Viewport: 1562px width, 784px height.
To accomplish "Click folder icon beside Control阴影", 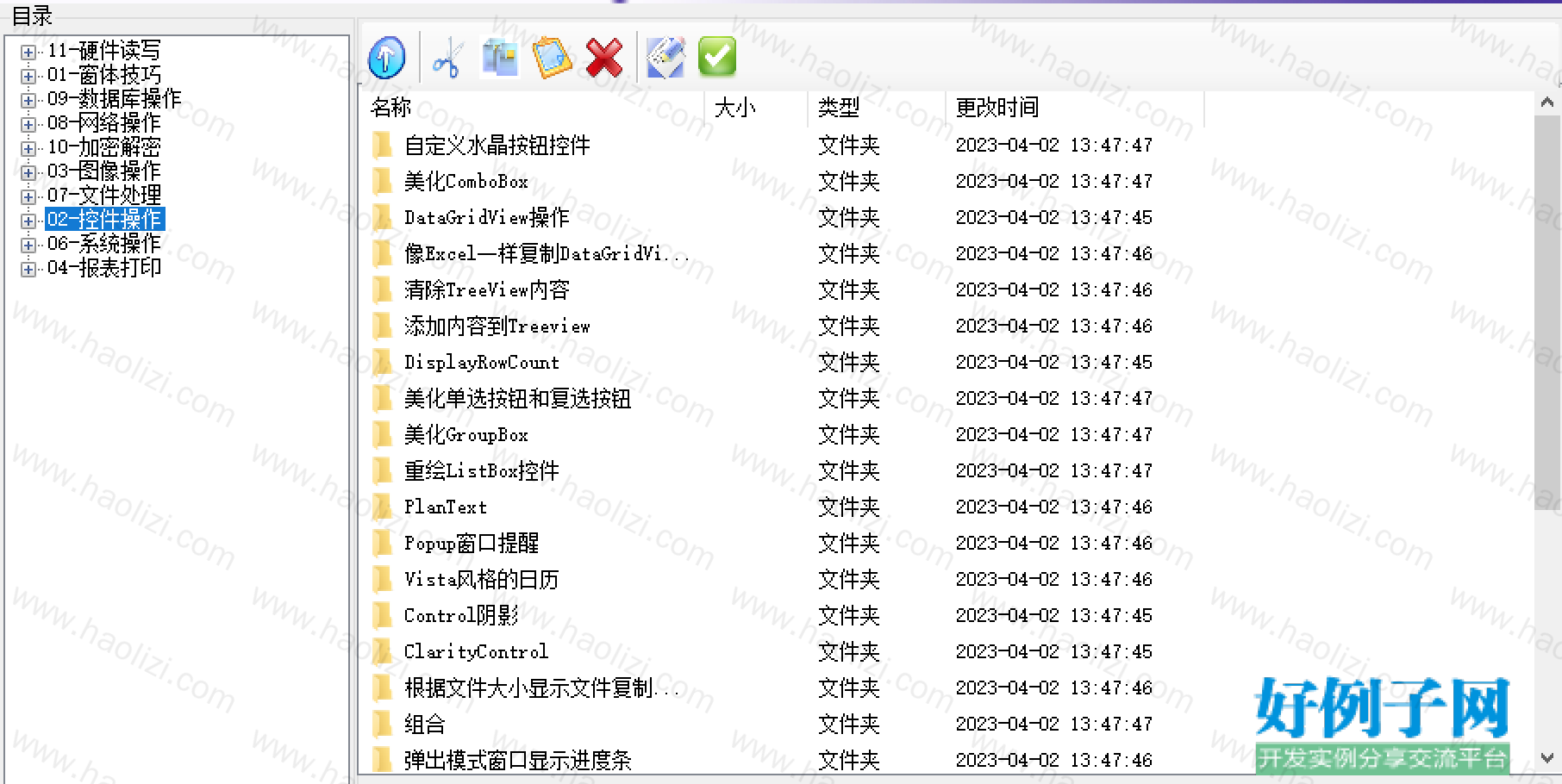I will tap(382, 615).
